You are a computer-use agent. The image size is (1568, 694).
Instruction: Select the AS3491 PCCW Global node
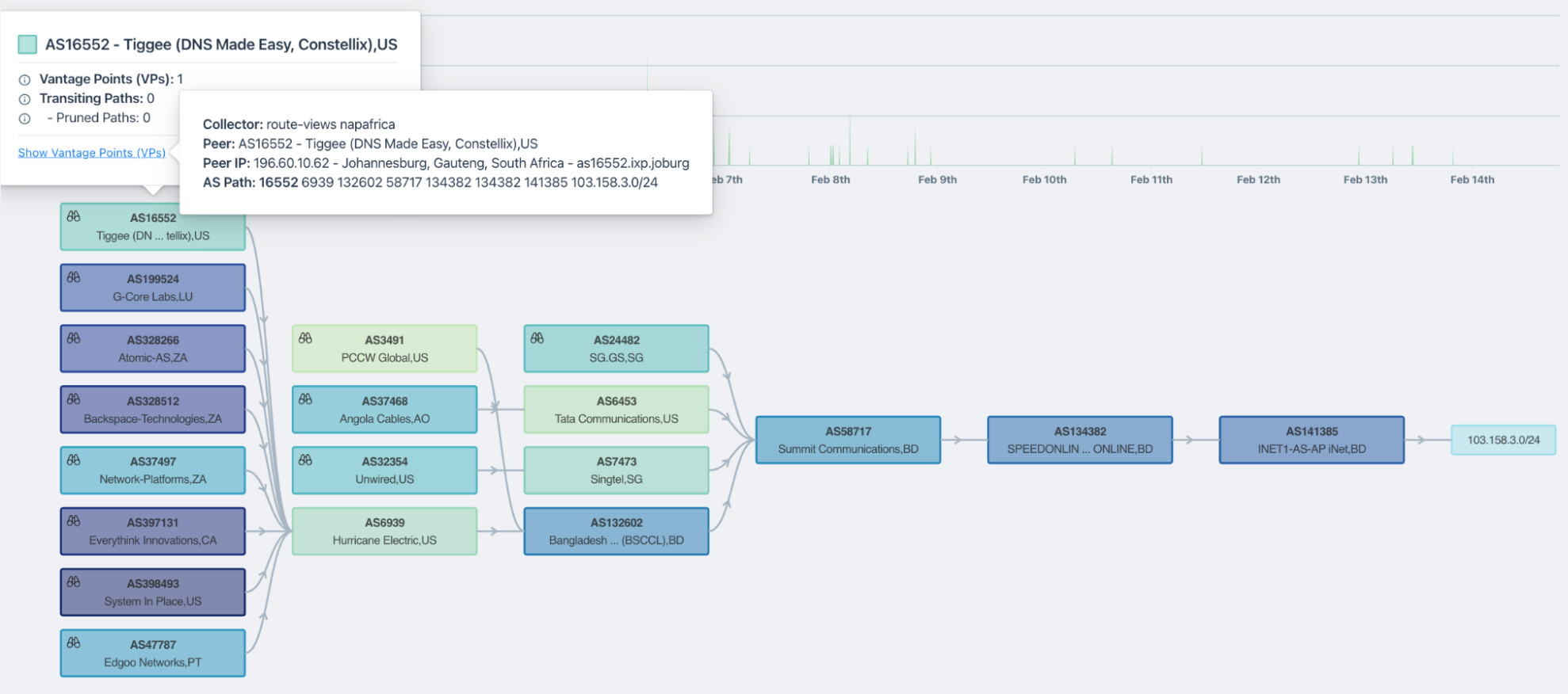pos(384,349)
